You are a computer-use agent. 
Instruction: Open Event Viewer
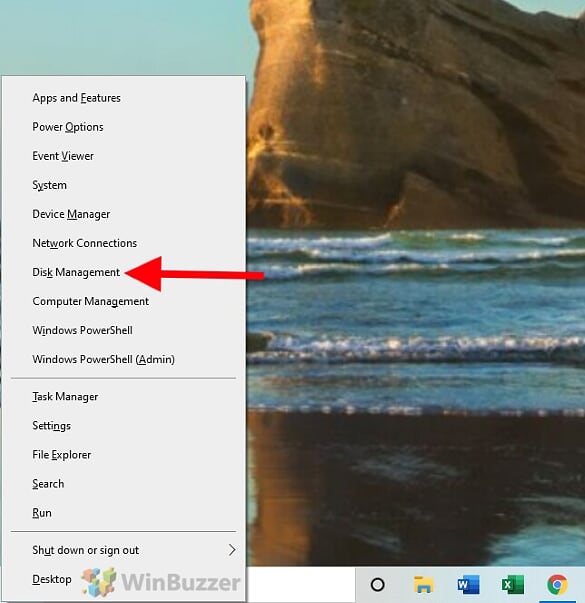(123, 156)
